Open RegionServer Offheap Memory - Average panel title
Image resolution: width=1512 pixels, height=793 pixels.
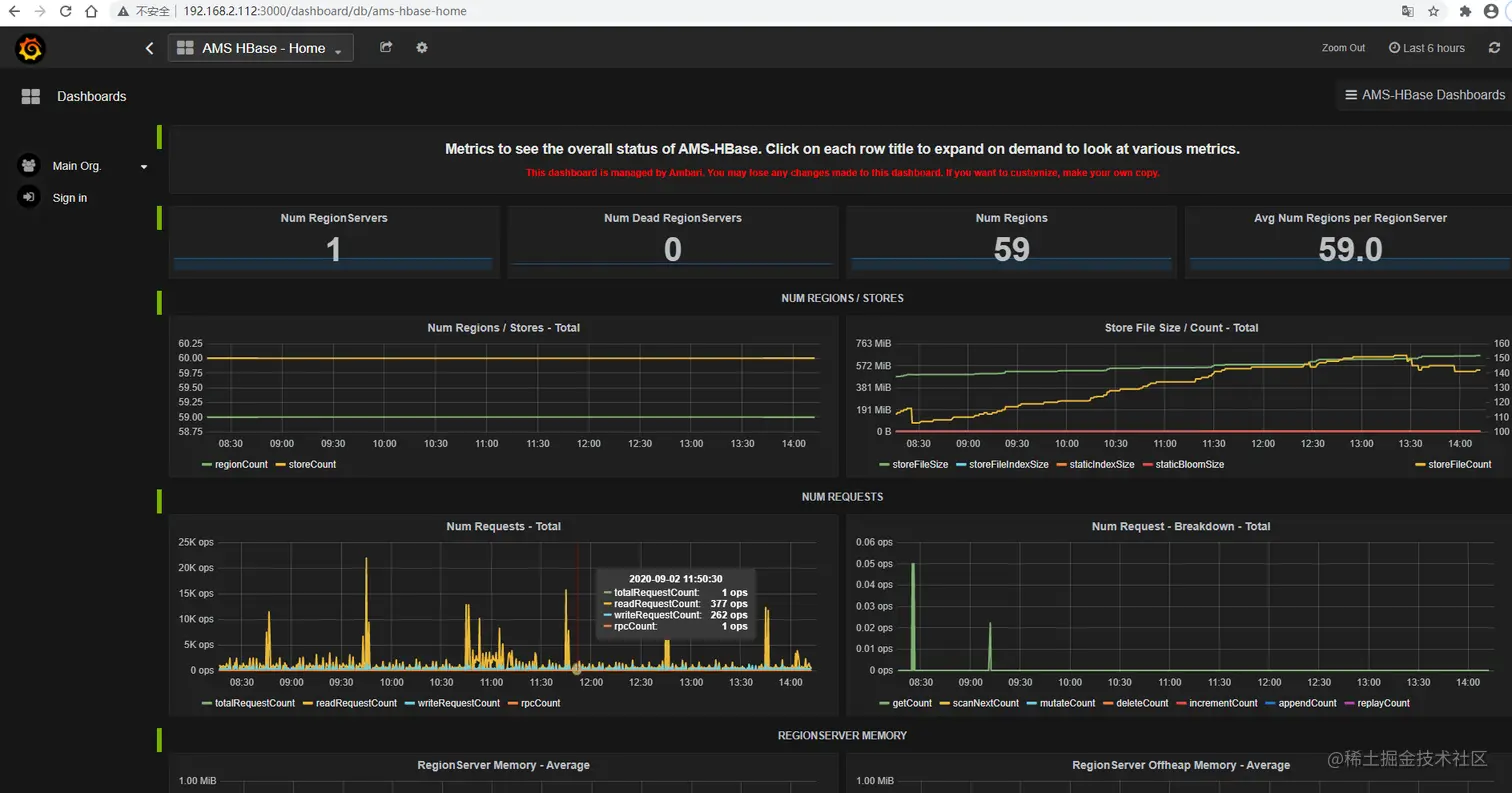pos(1181,765)
